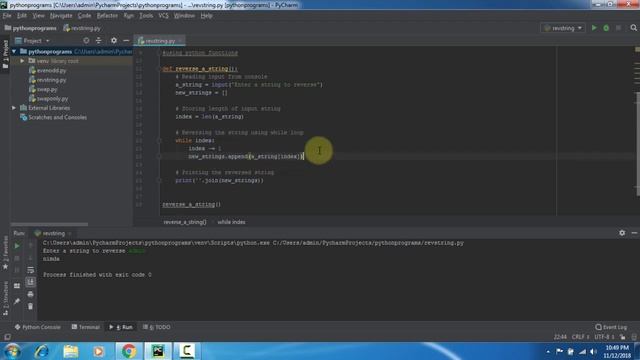Collapse the pythonprograms root folder

[x=14, y=51]
